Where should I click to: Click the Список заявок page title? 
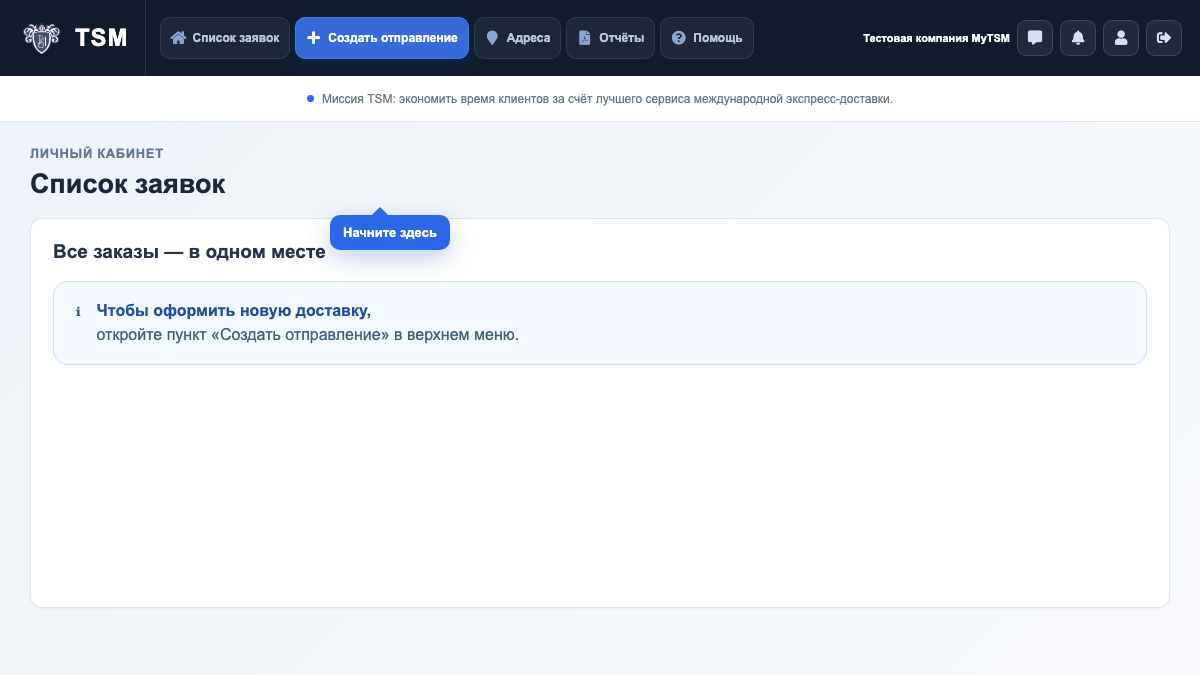click(128, 184)
